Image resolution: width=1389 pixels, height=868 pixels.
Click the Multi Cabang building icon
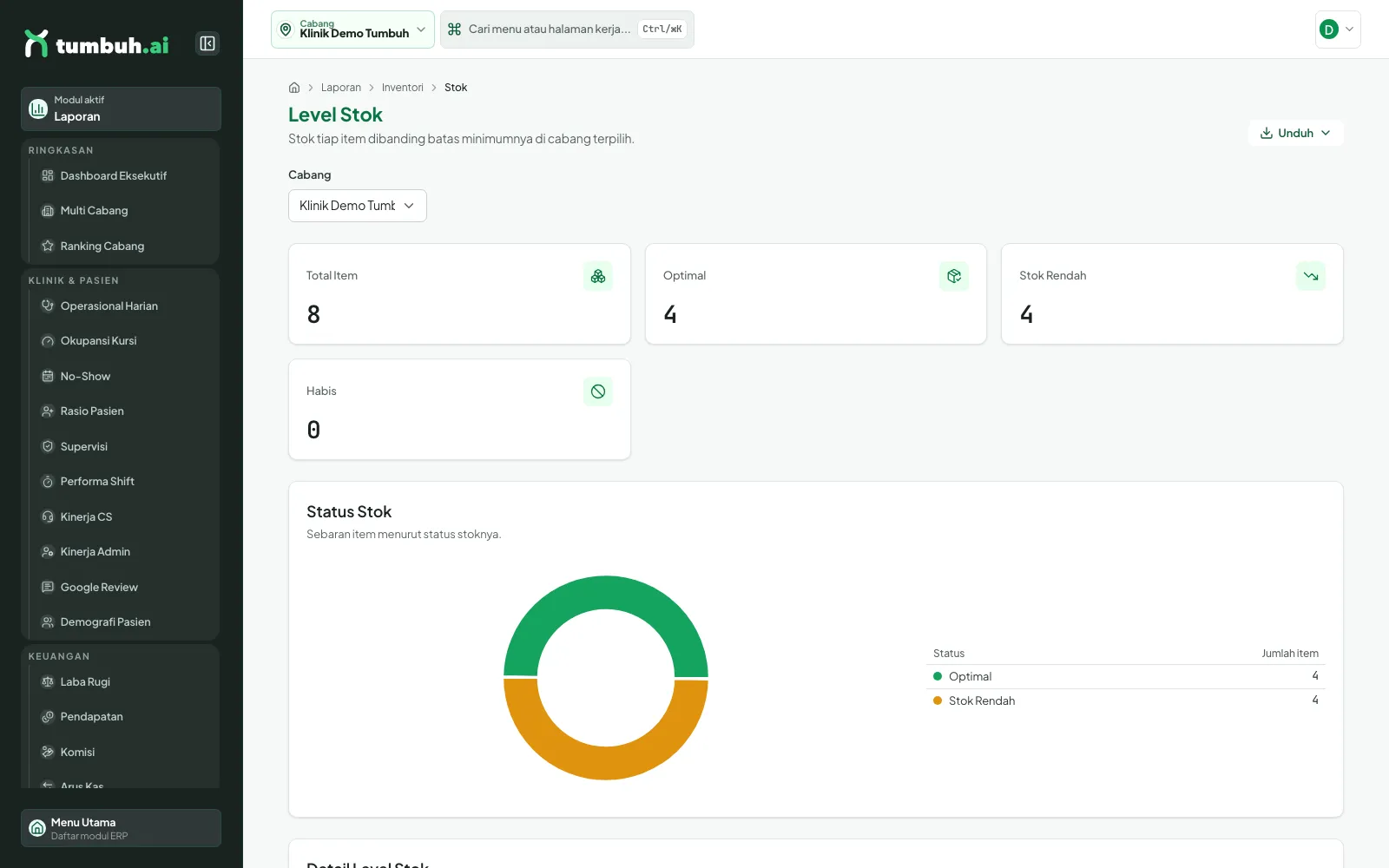[x=48, y=211]
